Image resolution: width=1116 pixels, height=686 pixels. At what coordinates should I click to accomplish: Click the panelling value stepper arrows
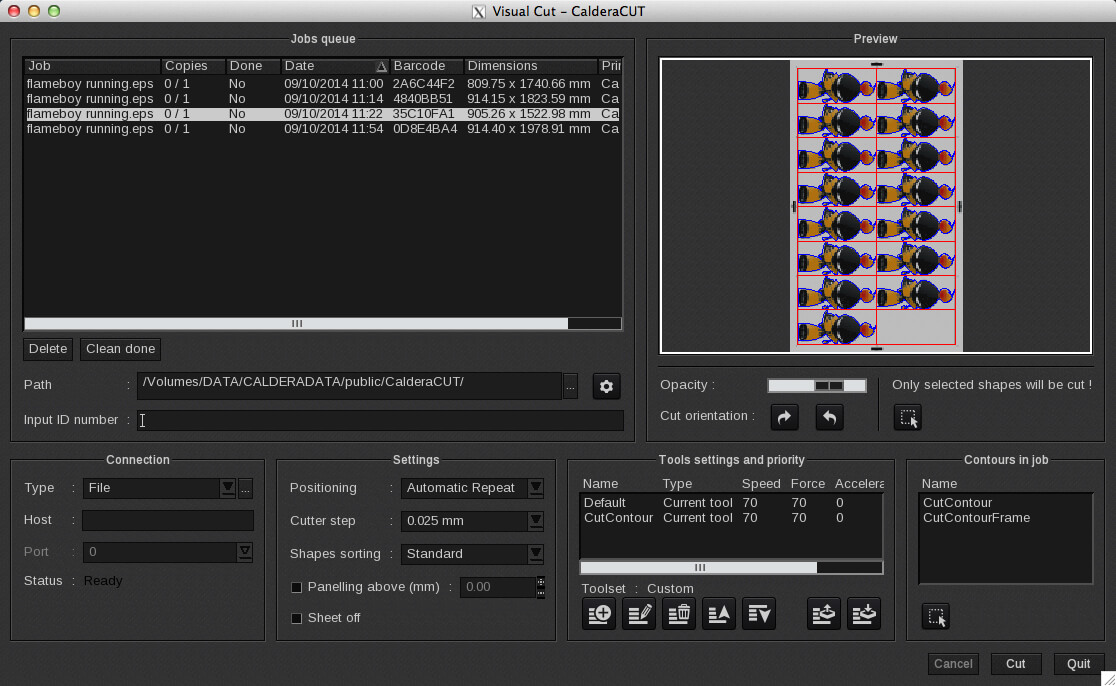point(541,587)
